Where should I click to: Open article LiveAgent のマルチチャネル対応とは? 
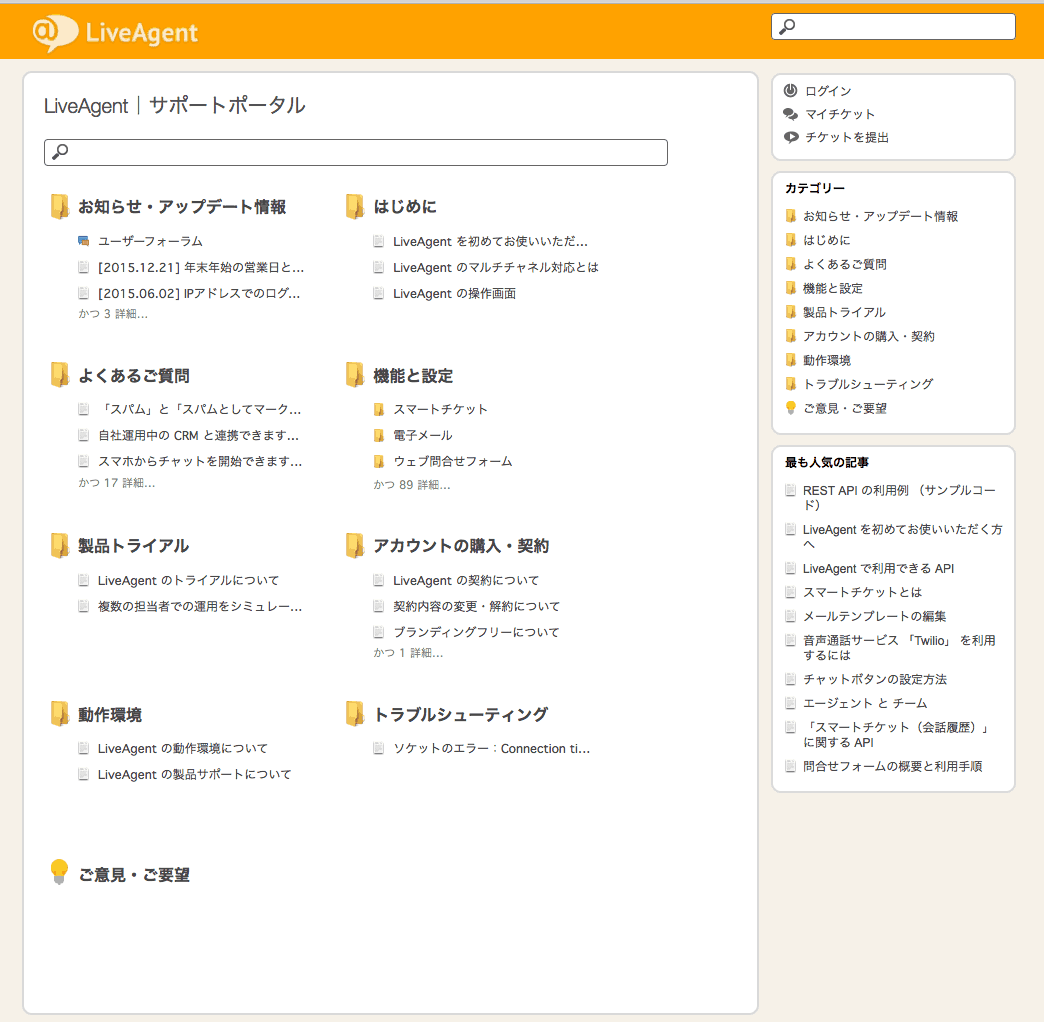(495, 268)
